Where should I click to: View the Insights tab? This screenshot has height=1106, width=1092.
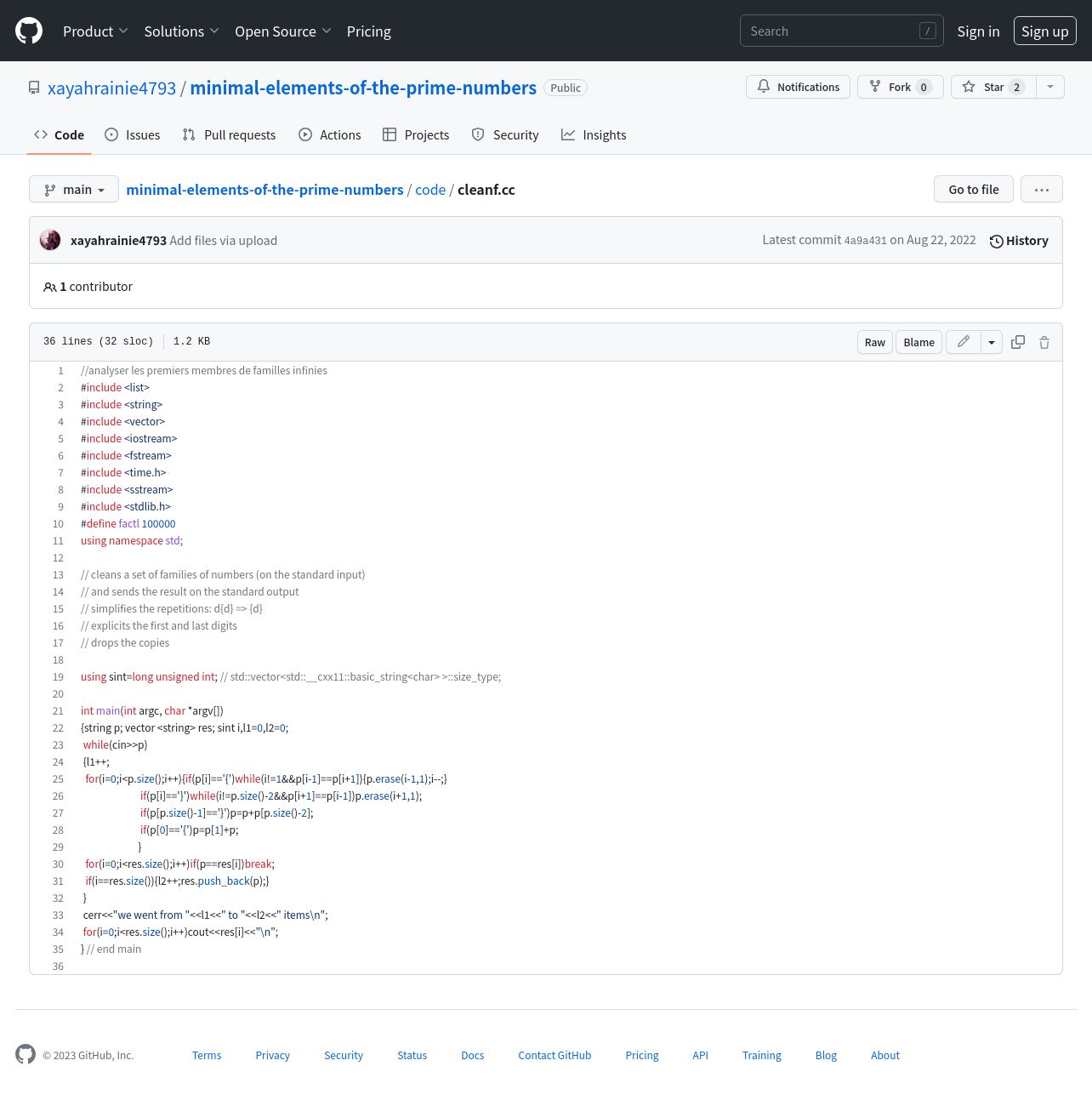[594, 135]
